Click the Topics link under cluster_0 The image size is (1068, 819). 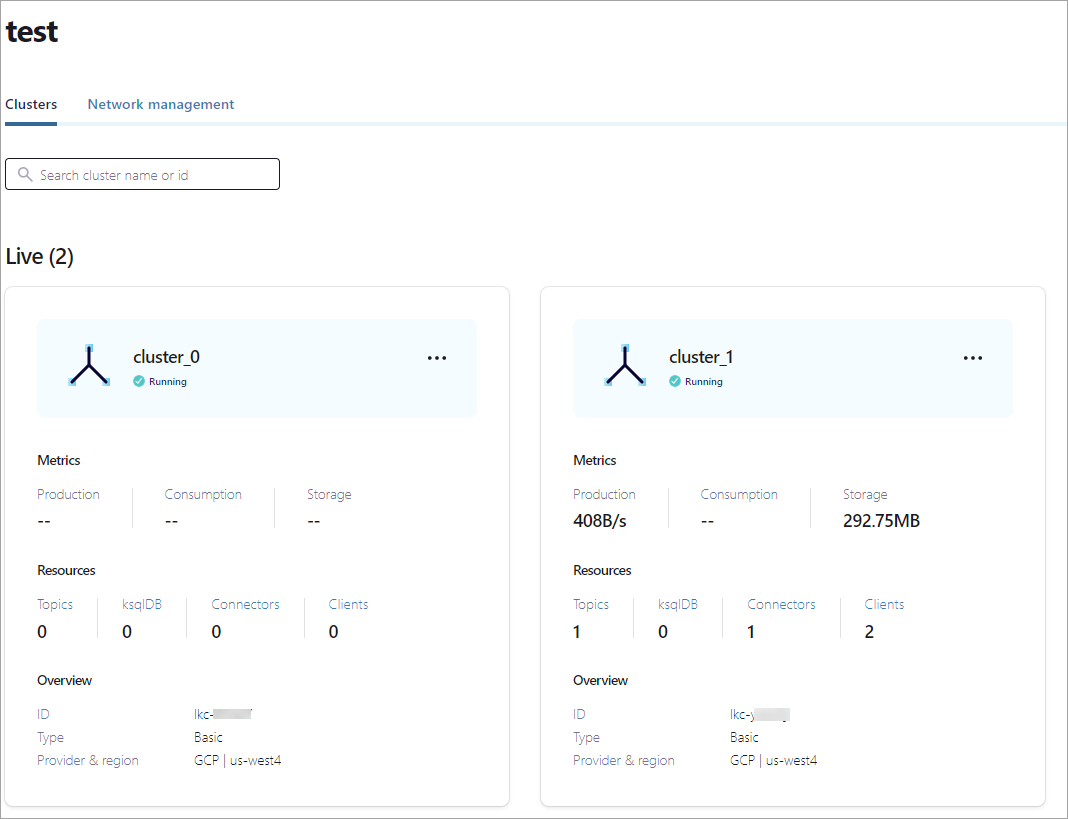point(55,604)
